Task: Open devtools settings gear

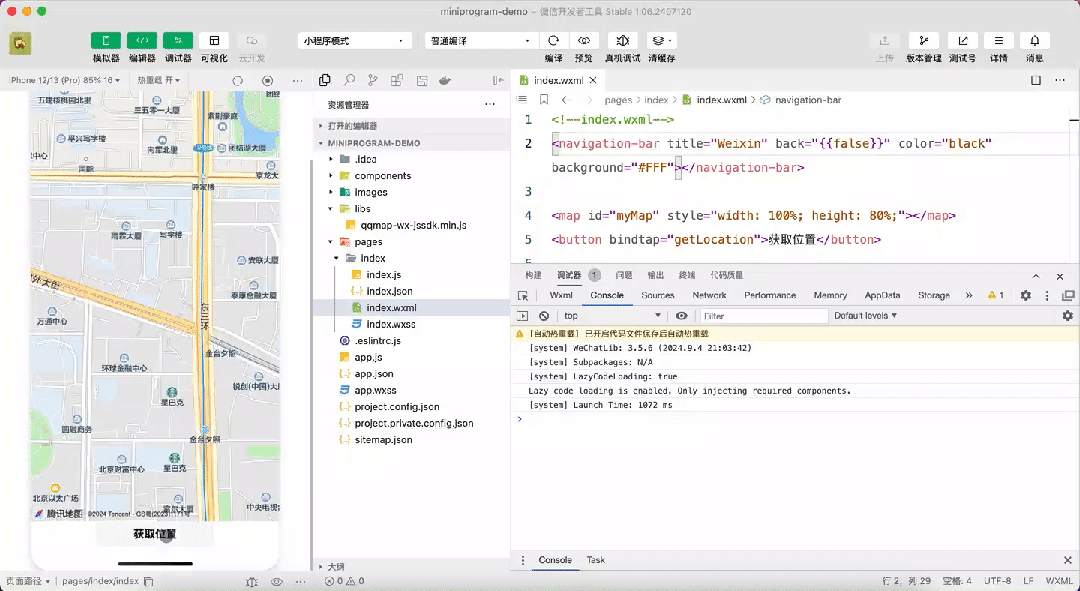Action: [x=1026, y=296]
